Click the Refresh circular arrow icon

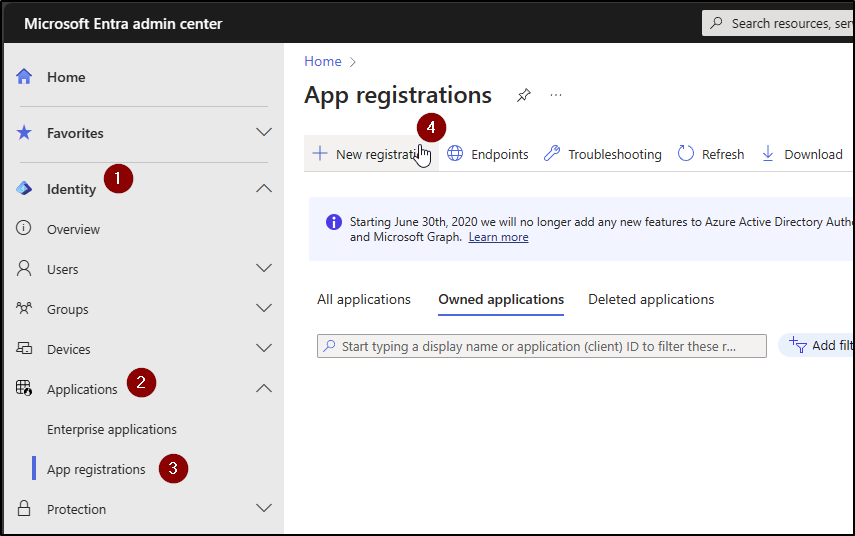point(685,154)
